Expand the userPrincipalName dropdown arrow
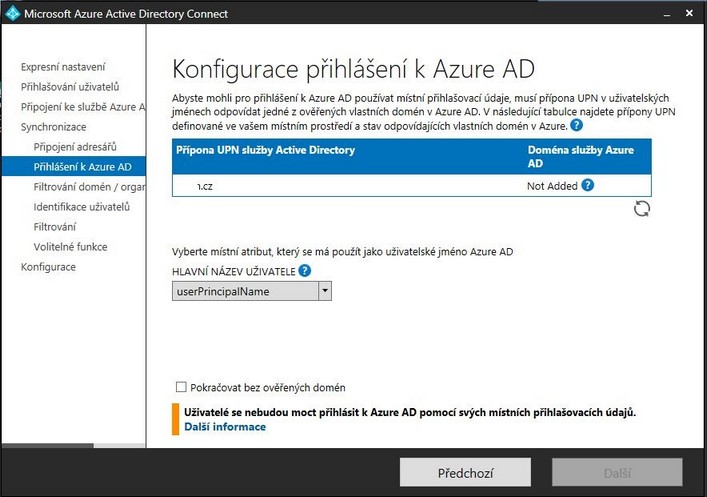 click(x=325, y=291)
